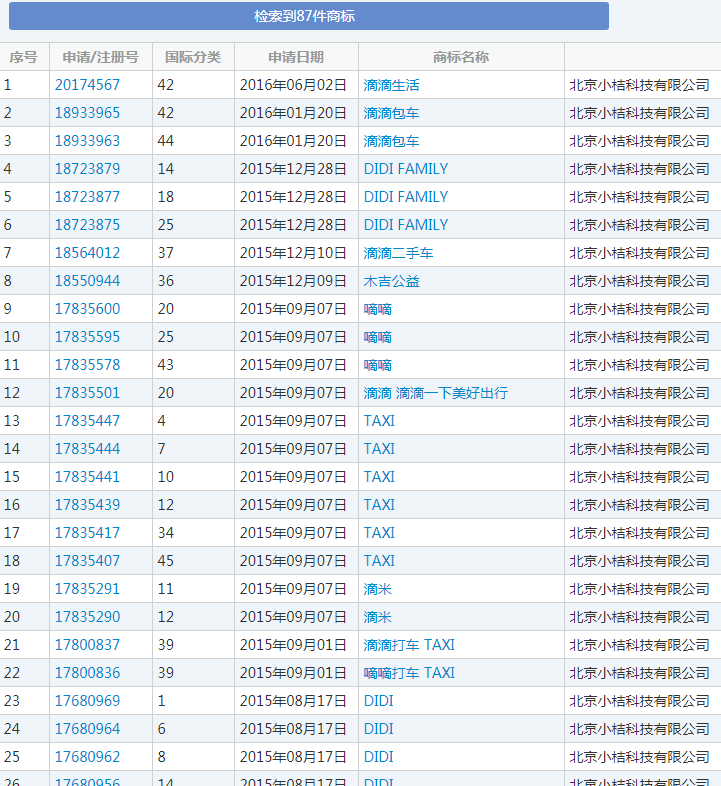Open 滴滴包车 trademark in class 44 row
Screen dimensions: 721x786
392,141
